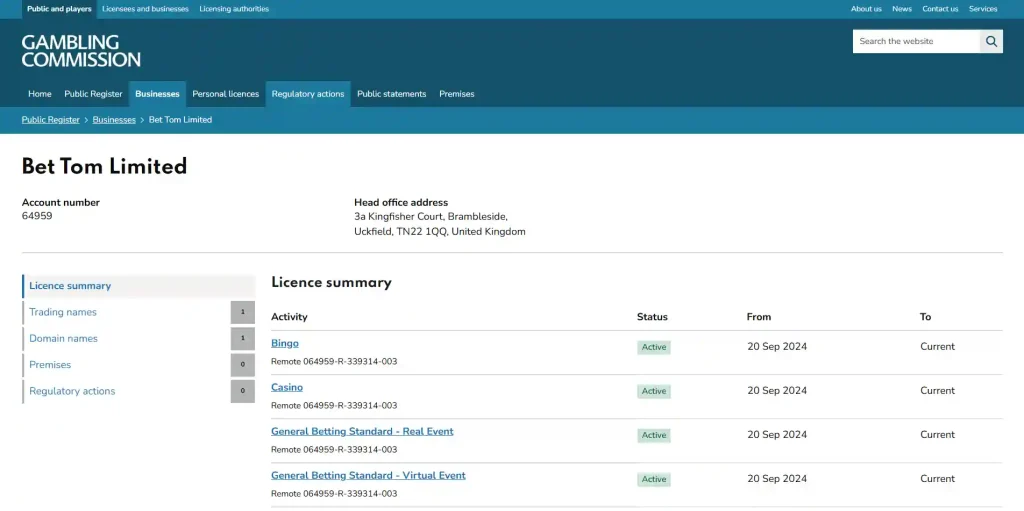
Task: Click Remote 064959-R-339314-003 under Bingo
Action: [334, 361]
